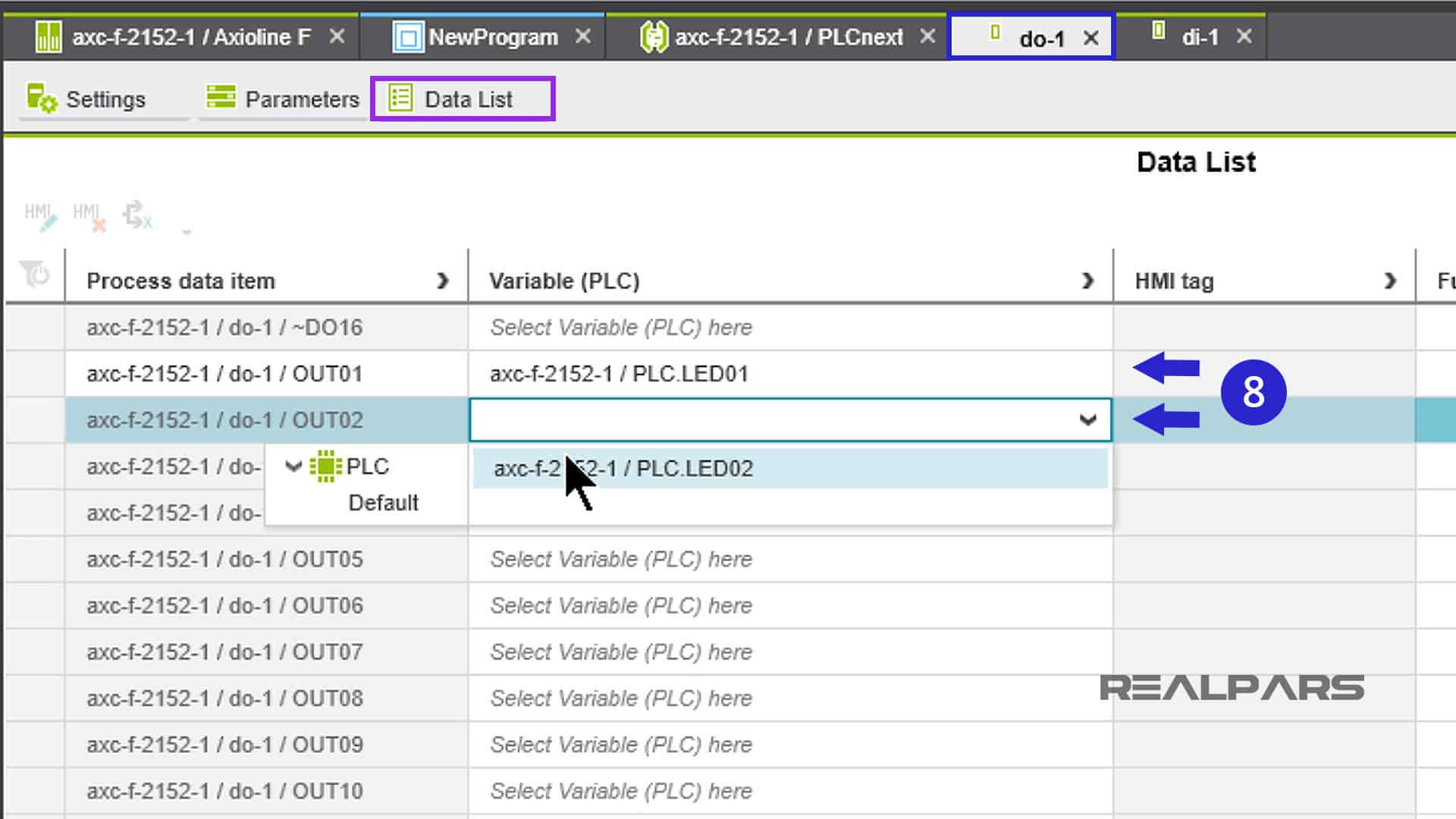Click the delete HMI tag icon
The width and height of the screenshot is (1456, 819).
(x=89, y=216)
